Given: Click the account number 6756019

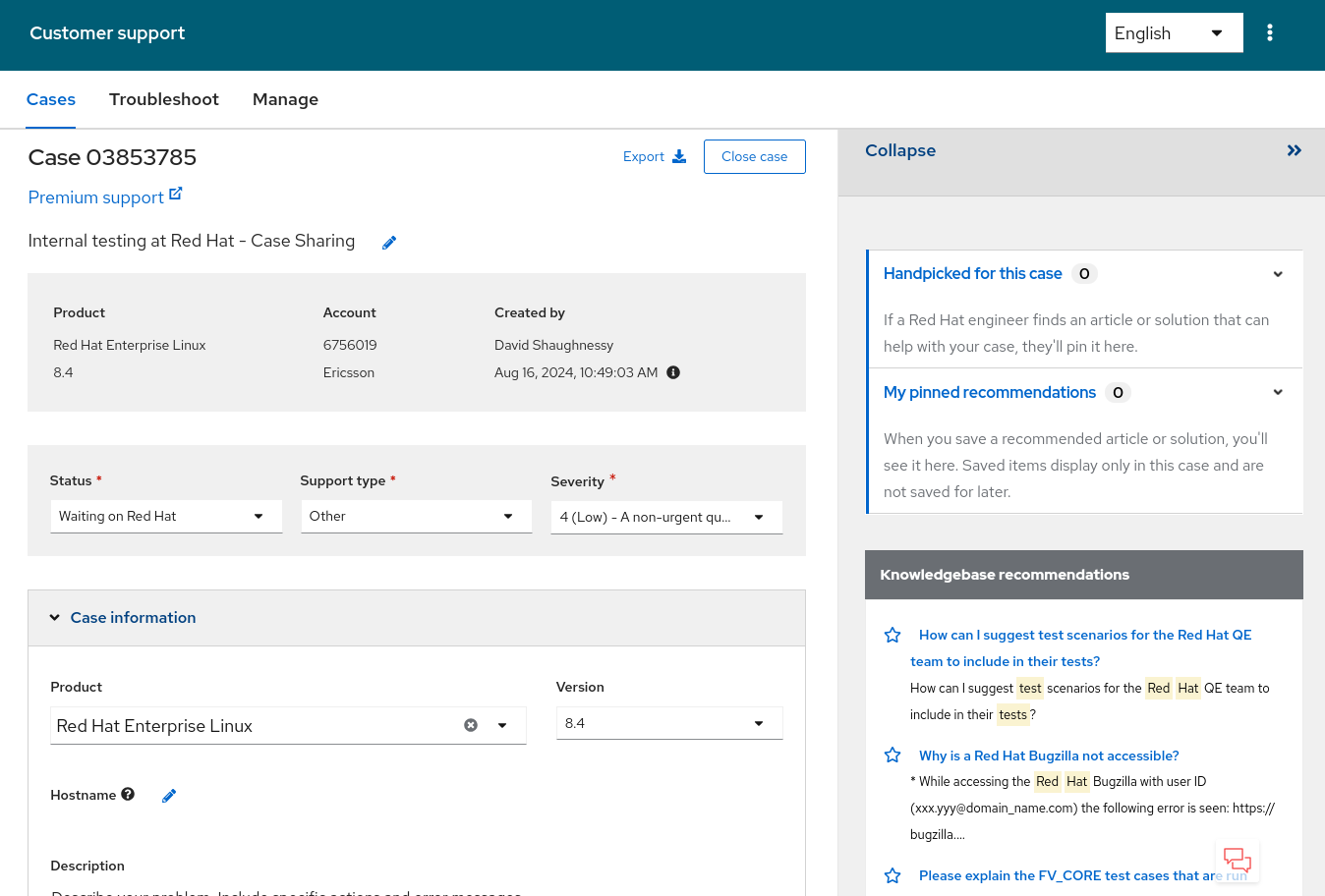Looking at the screenshot, I should [x=350, y=345].
